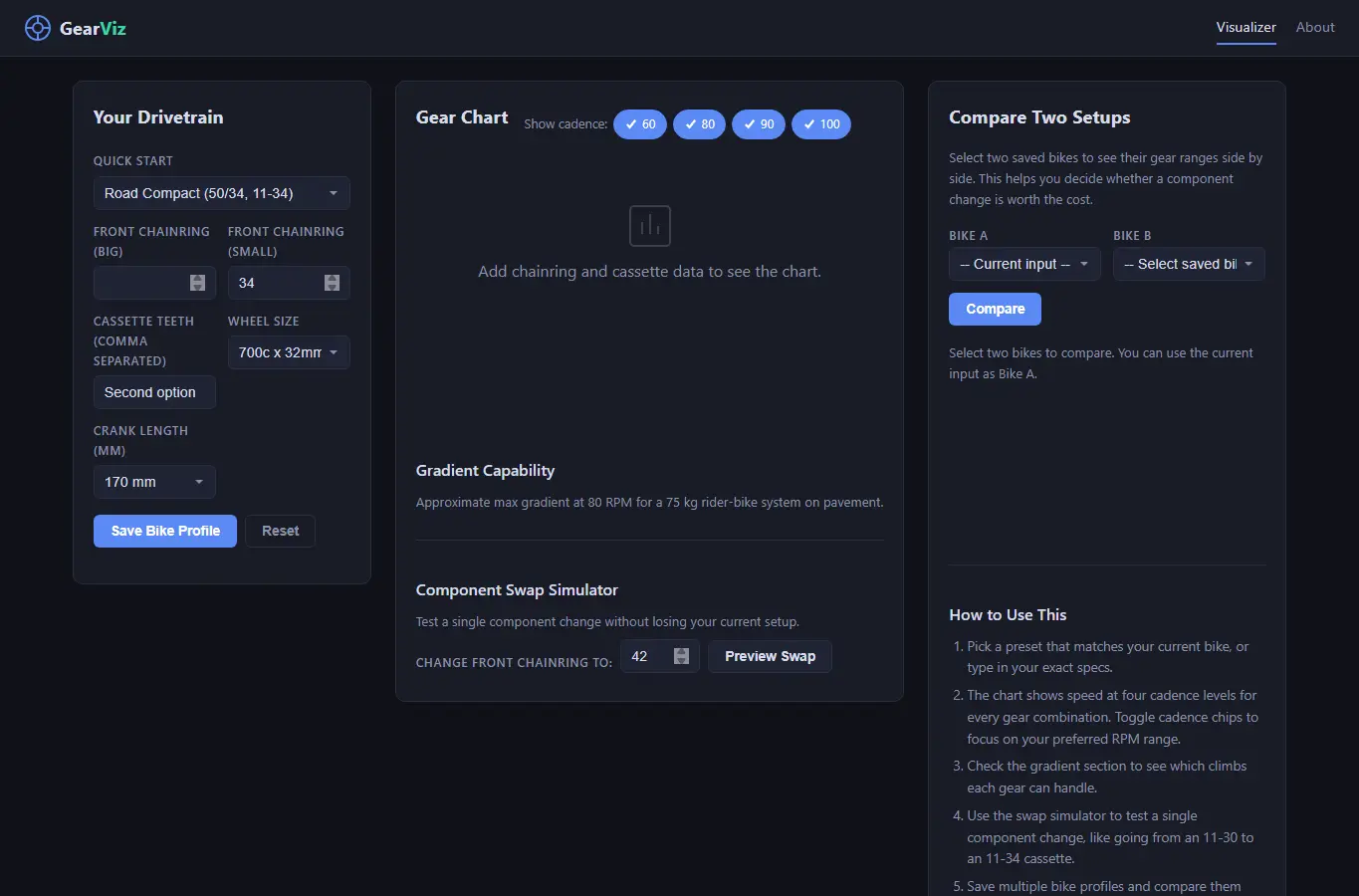The image size is (1359, 896).
Task: Click the big chainring stepper arrows
Action: pyautogui.click(x=197, y=283)
